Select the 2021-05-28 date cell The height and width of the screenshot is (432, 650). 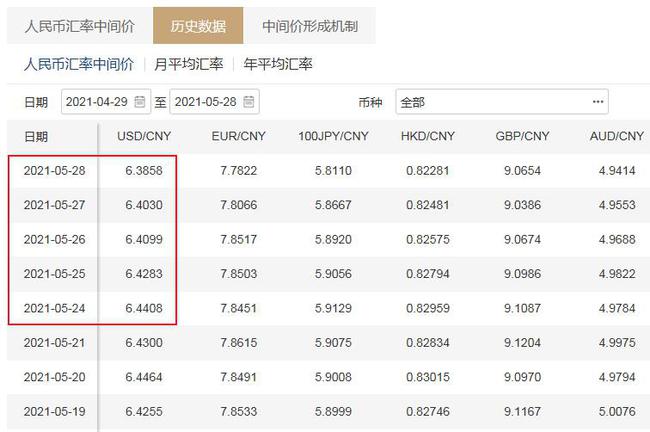(x=54, y=170)
